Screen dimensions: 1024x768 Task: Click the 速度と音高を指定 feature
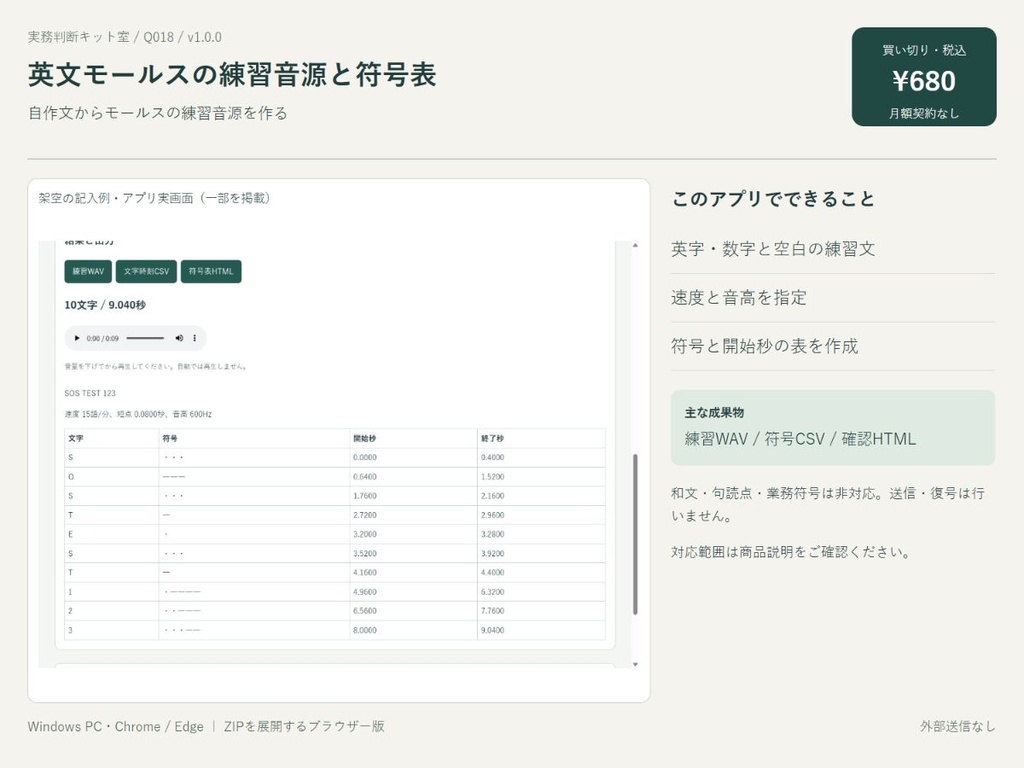pos(739,298)
